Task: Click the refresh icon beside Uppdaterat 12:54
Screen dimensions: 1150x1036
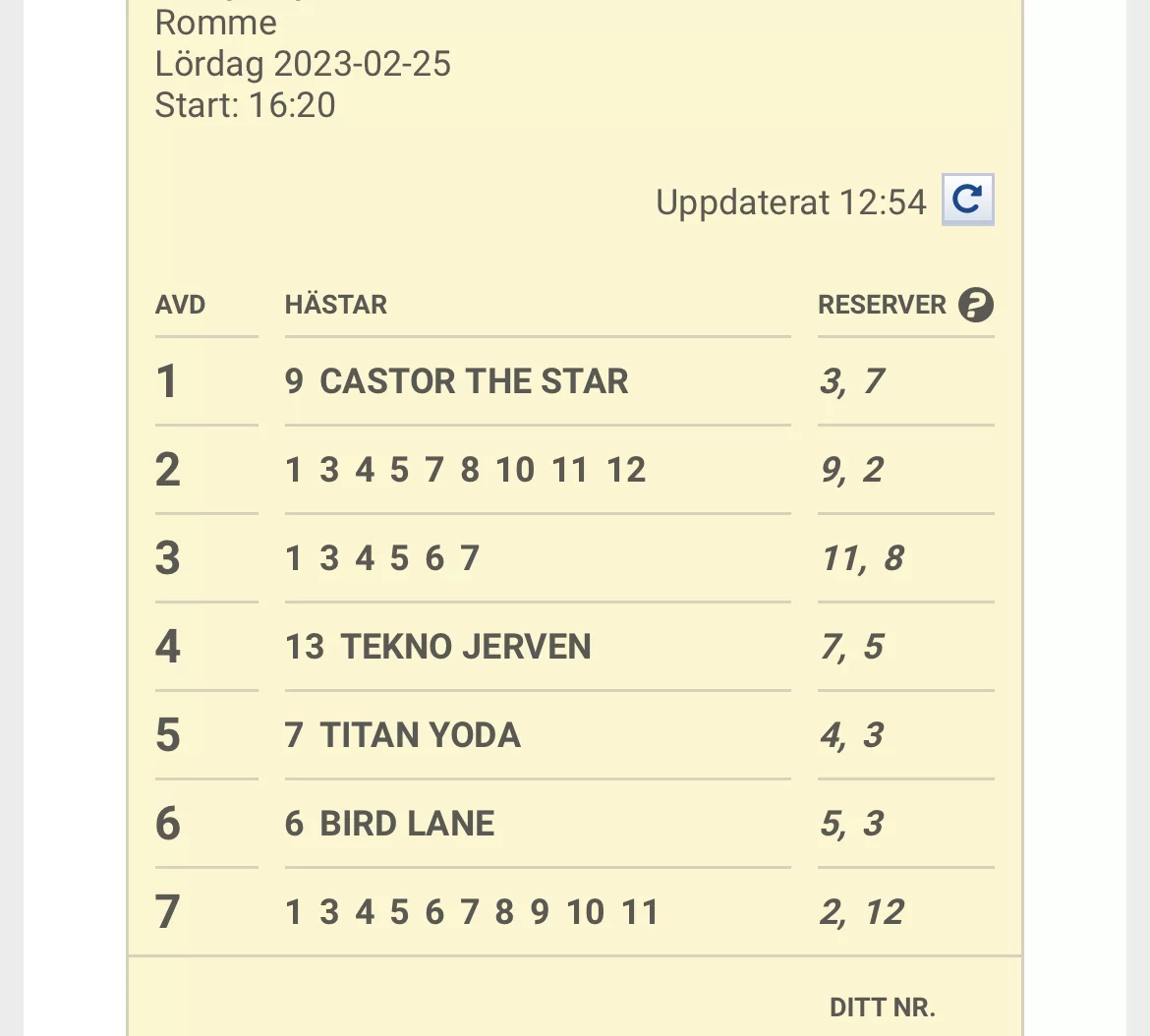Action: pyautogui.click(x=967, y=200)
